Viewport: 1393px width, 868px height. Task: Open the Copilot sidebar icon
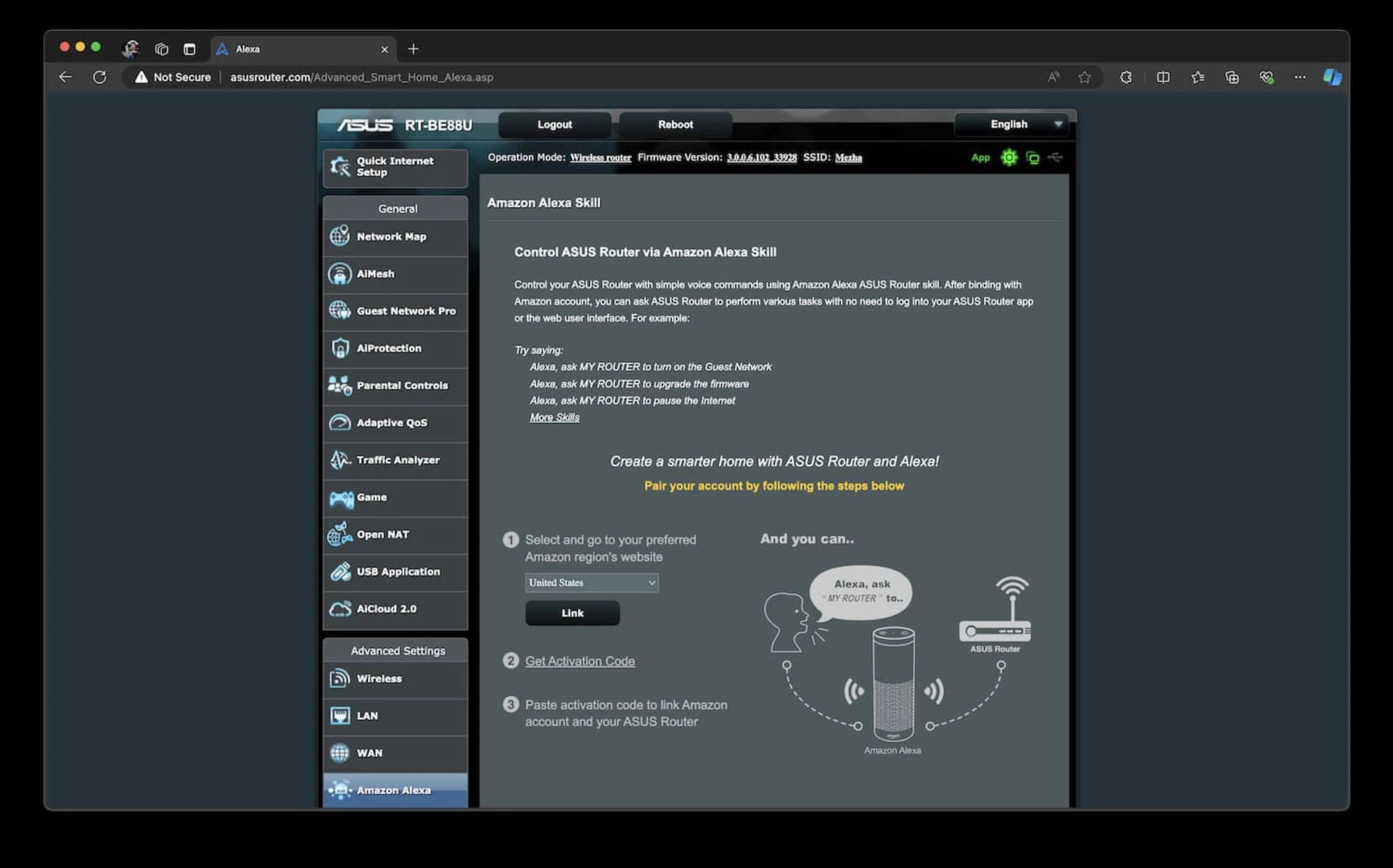tap(1332, 77)
